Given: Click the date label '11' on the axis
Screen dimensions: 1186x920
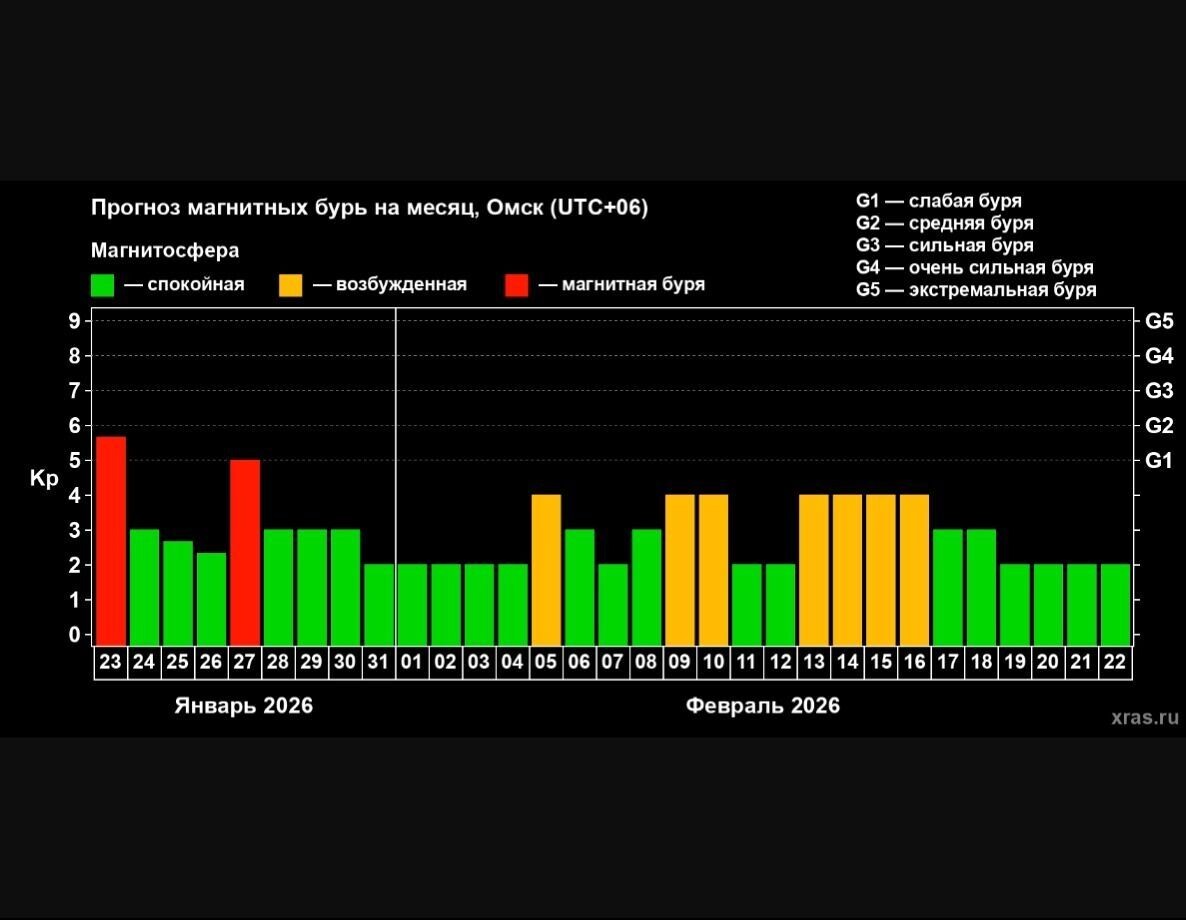Looking at the screenshot, I should coord(747,662).
